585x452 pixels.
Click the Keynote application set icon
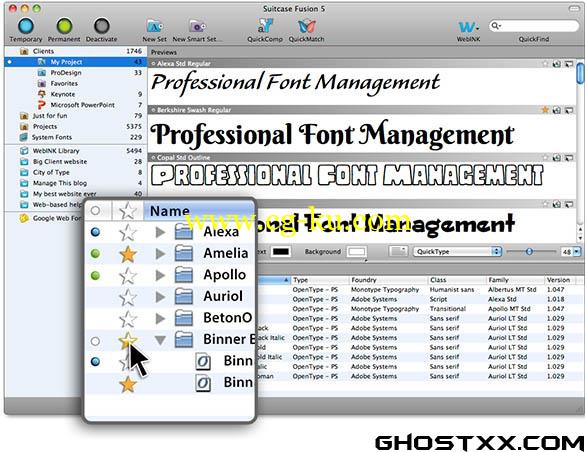click(42, 94)
